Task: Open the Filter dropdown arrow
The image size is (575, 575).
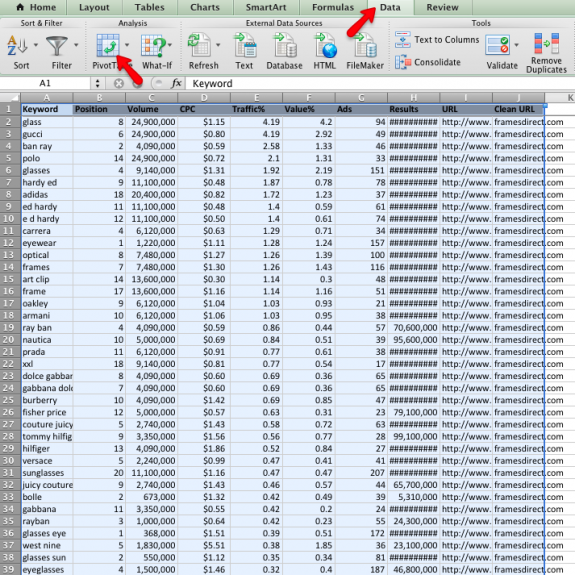Action: pos(76,45)
